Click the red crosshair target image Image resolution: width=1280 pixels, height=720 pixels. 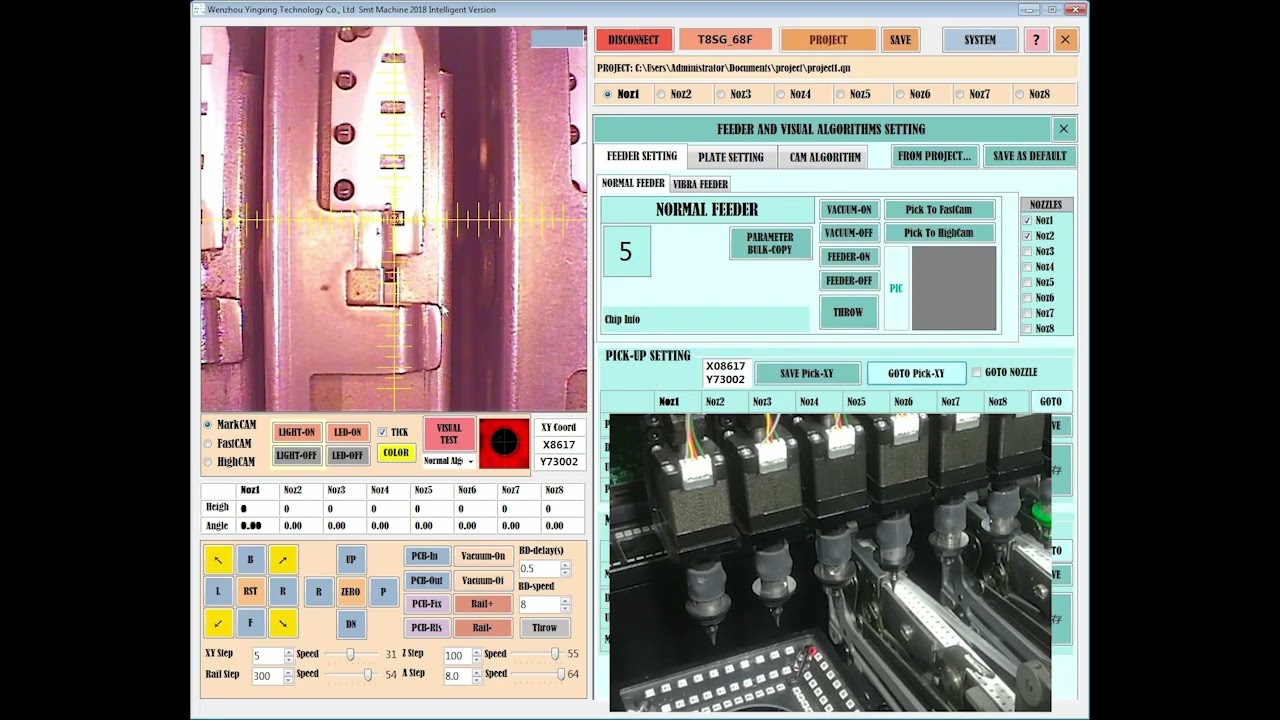pos(504,443)
